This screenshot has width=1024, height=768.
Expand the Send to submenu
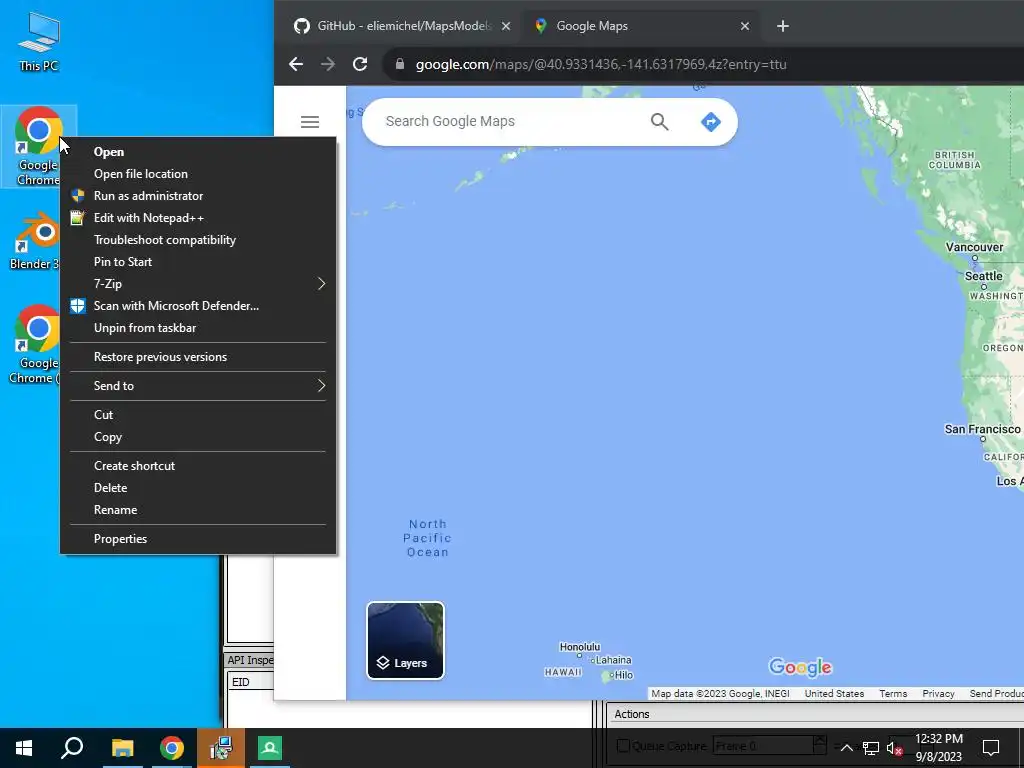(x=198, y=386)
